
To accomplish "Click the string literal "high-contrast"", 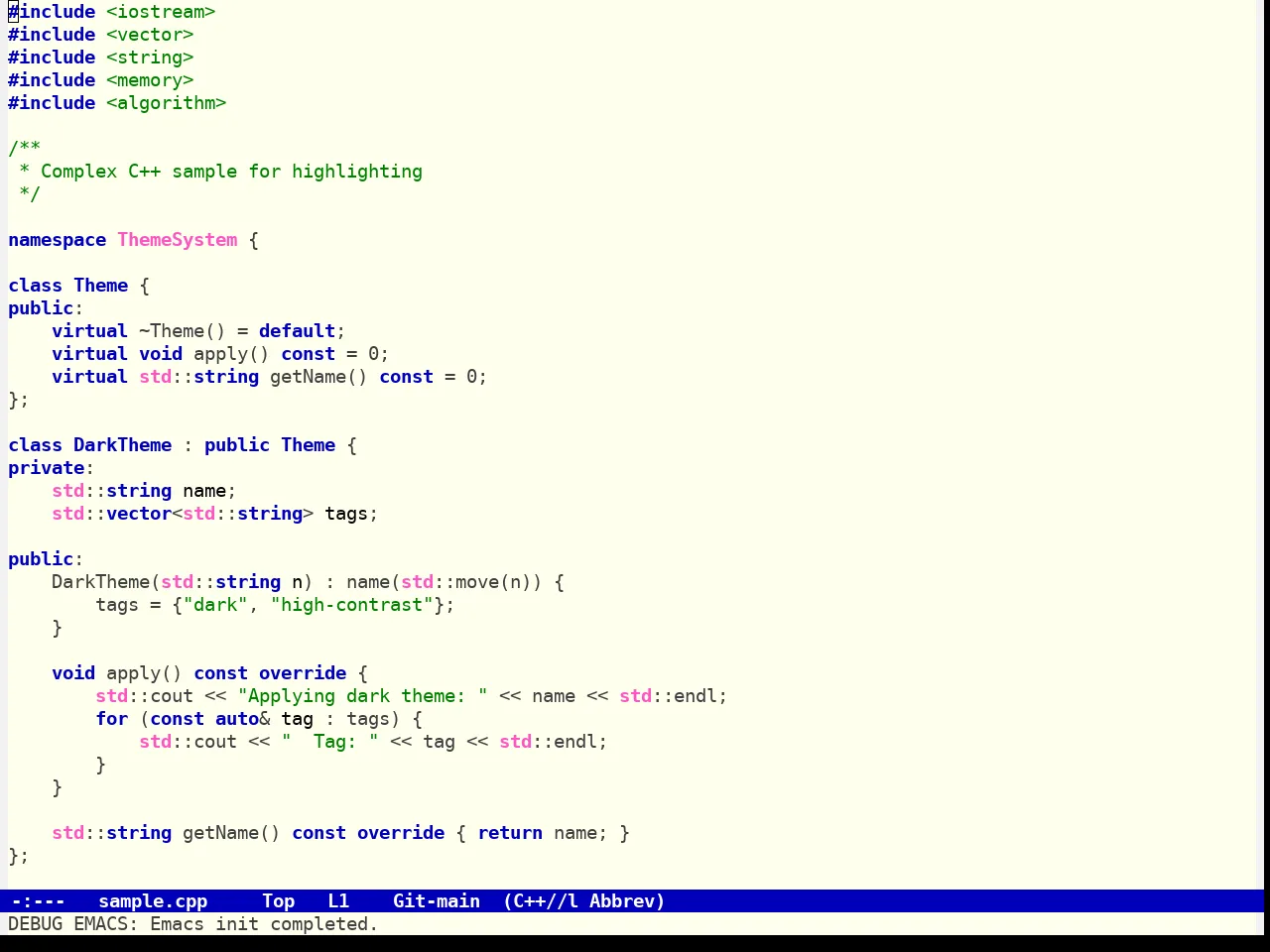I will pyautogui.click(x=351, y=605).
